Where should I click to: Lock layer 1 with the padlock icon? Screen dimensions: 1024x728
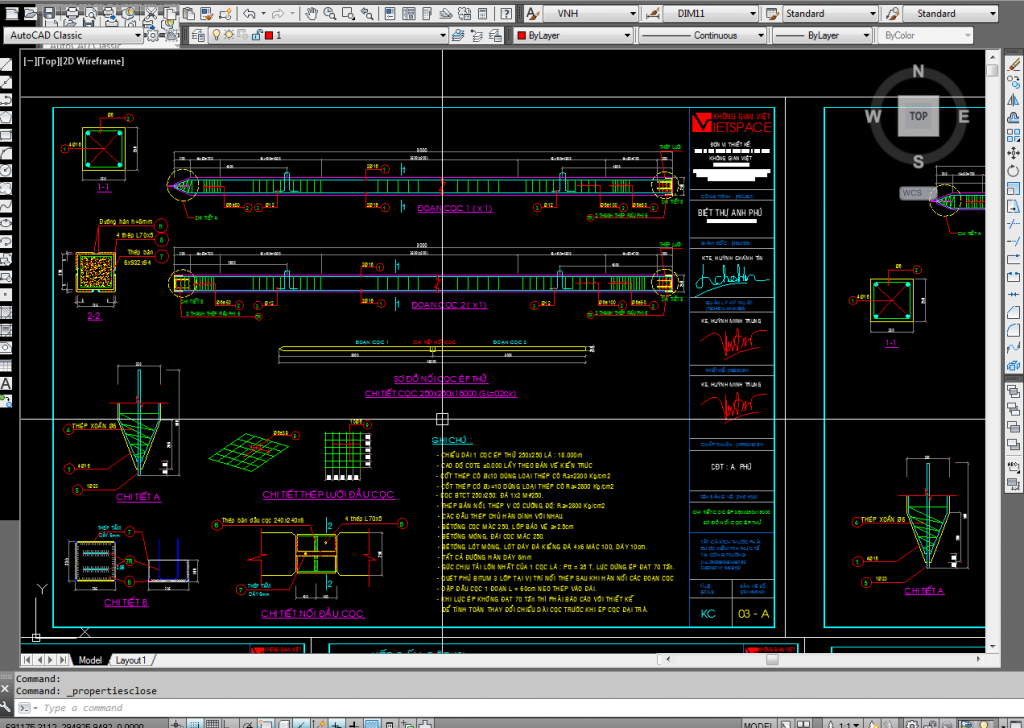(257, 36)
